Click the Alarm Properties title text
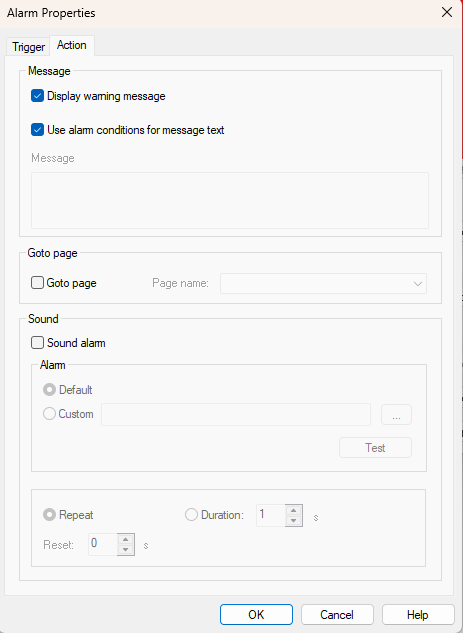This screenshot has height=633, width=463. tap(51, 13)
